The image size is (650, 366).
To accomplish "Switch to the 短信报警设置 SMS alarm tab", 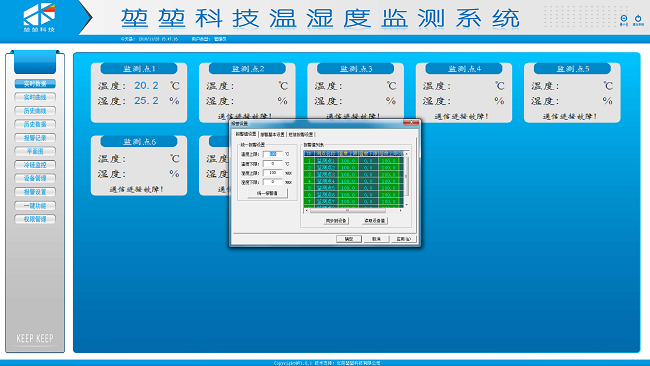I will [301, 135].
